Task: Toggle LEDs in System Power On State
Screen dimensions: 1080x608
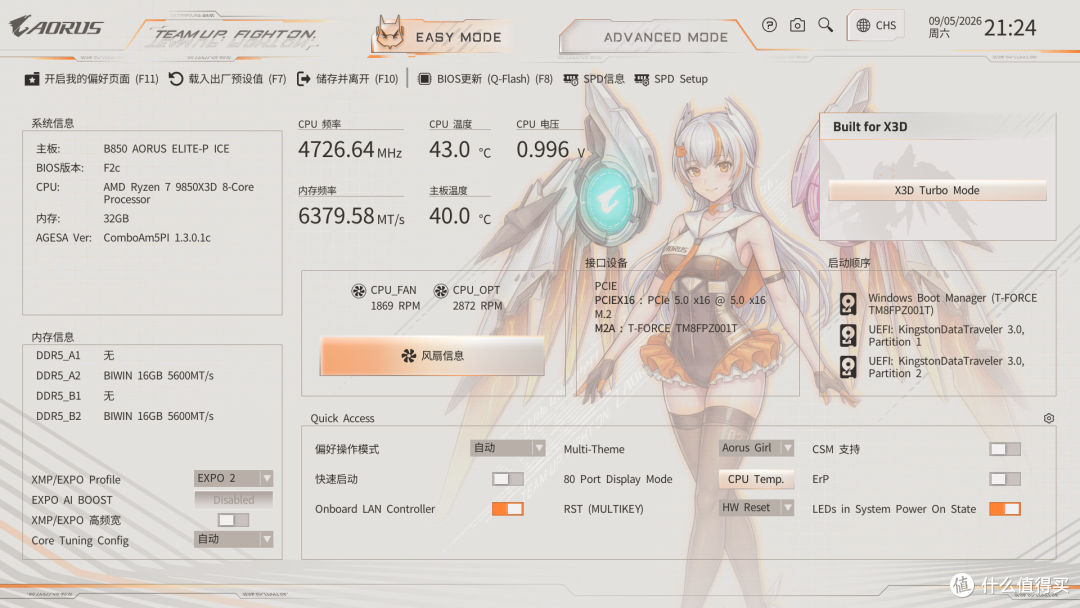Action: coord(1005,509)
